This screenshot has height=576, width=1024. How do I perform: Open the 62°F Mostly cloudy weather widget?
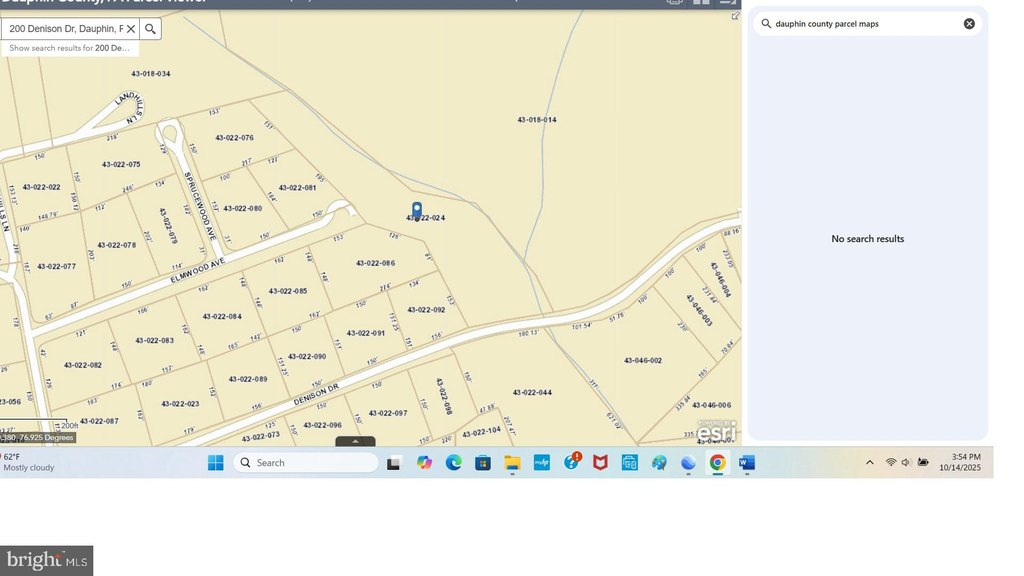point(27,462)
